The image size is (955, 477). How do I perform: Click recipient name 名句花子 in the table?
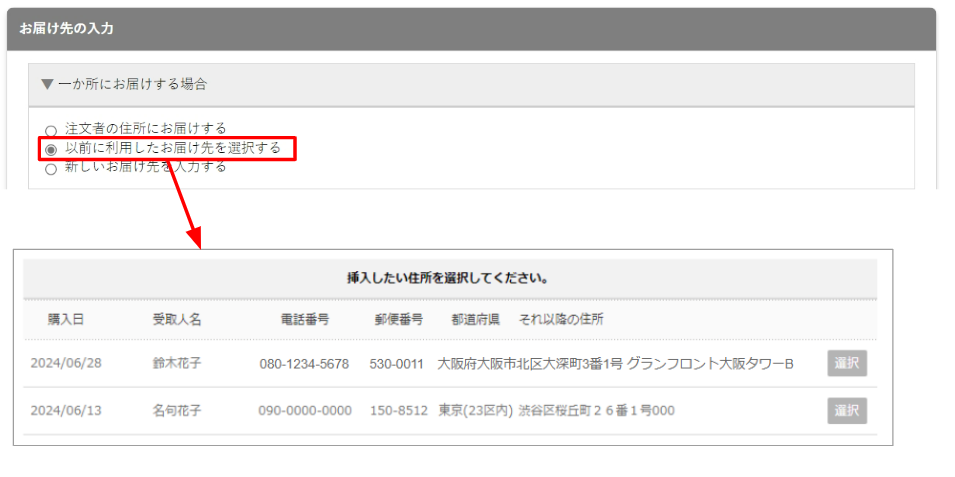point(177,411)
